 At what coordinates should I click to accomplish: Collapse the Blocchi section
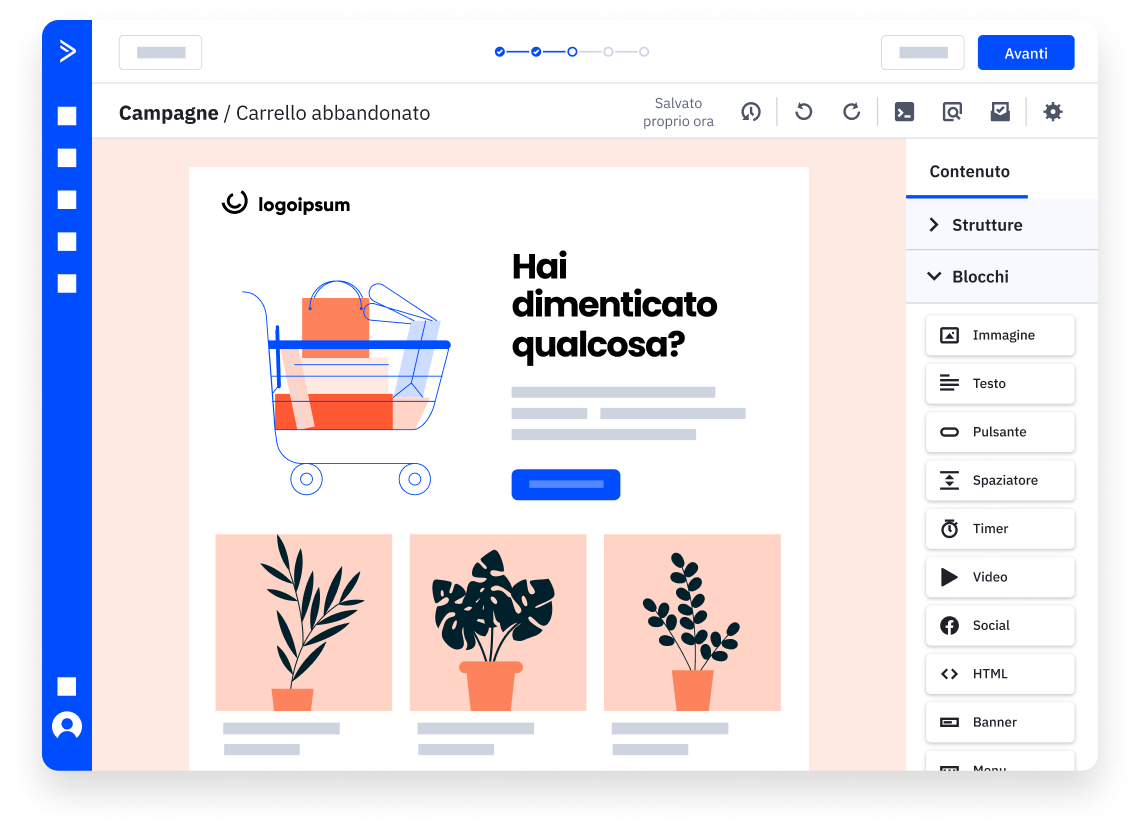point(1002,277)
